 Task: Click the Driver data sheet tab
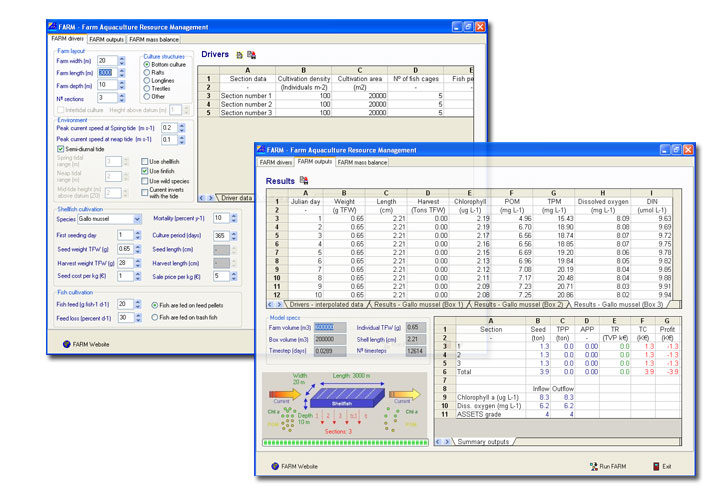(236, 198)
